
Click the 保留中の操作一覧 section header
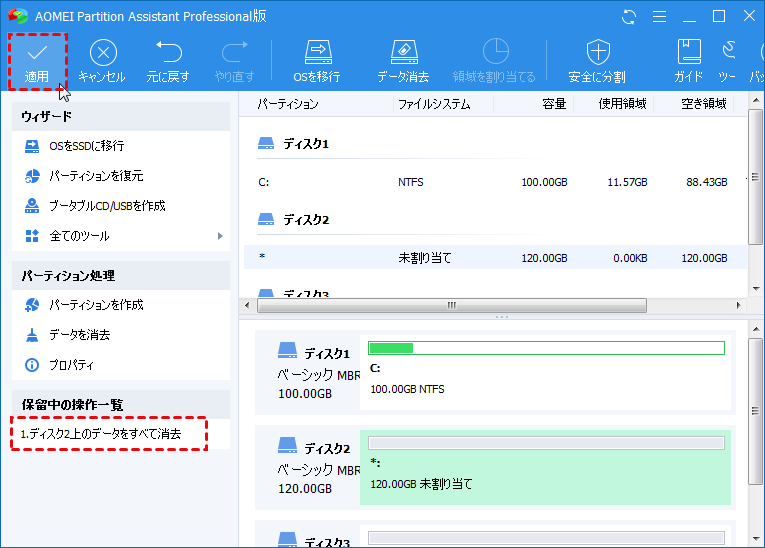pyautogui.click(x=121, y=405)
